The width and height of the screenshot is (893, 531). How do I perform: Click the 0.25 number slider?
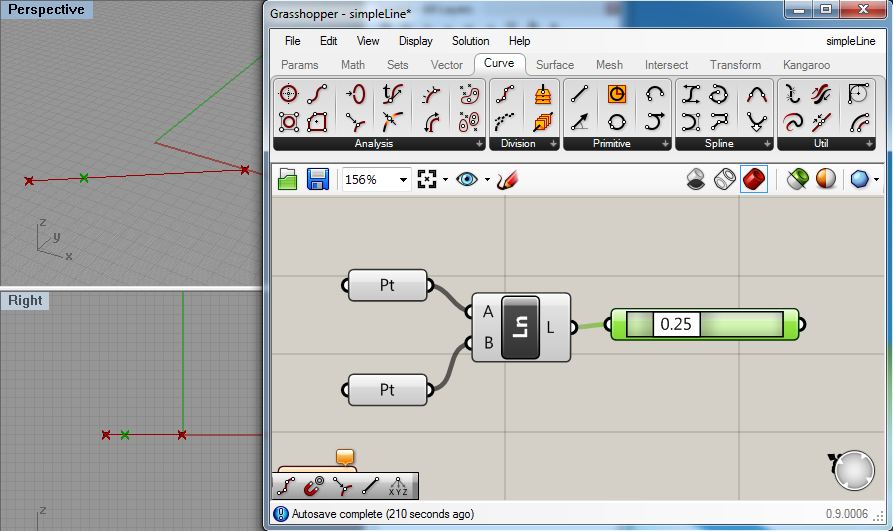(x=704, y=325)
